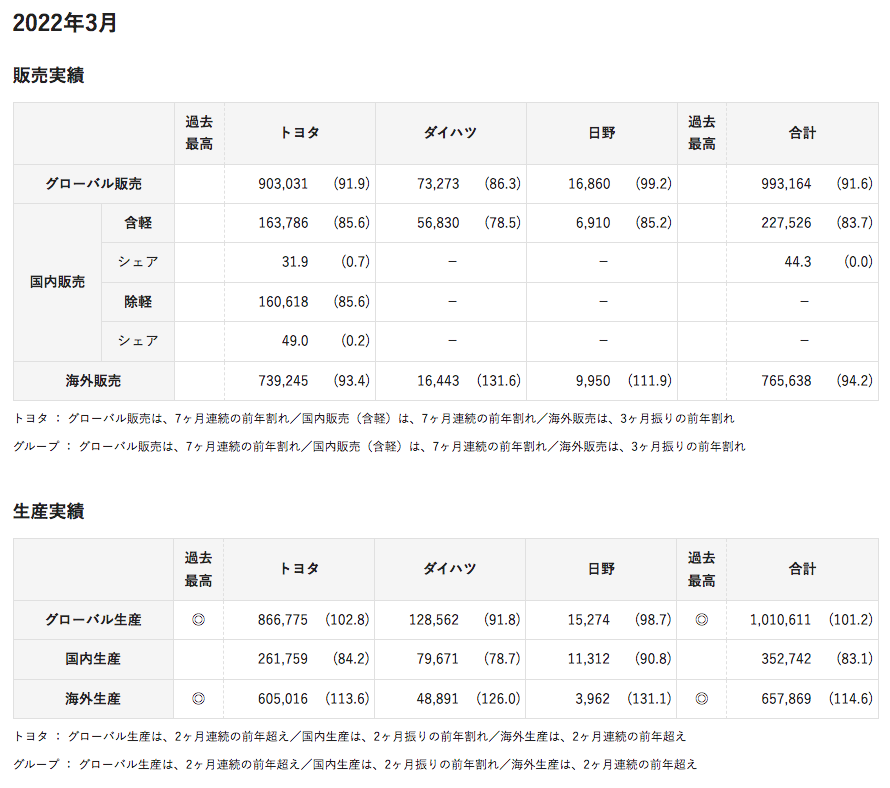Click the トヨタ production note below production table

coord(350,737)
